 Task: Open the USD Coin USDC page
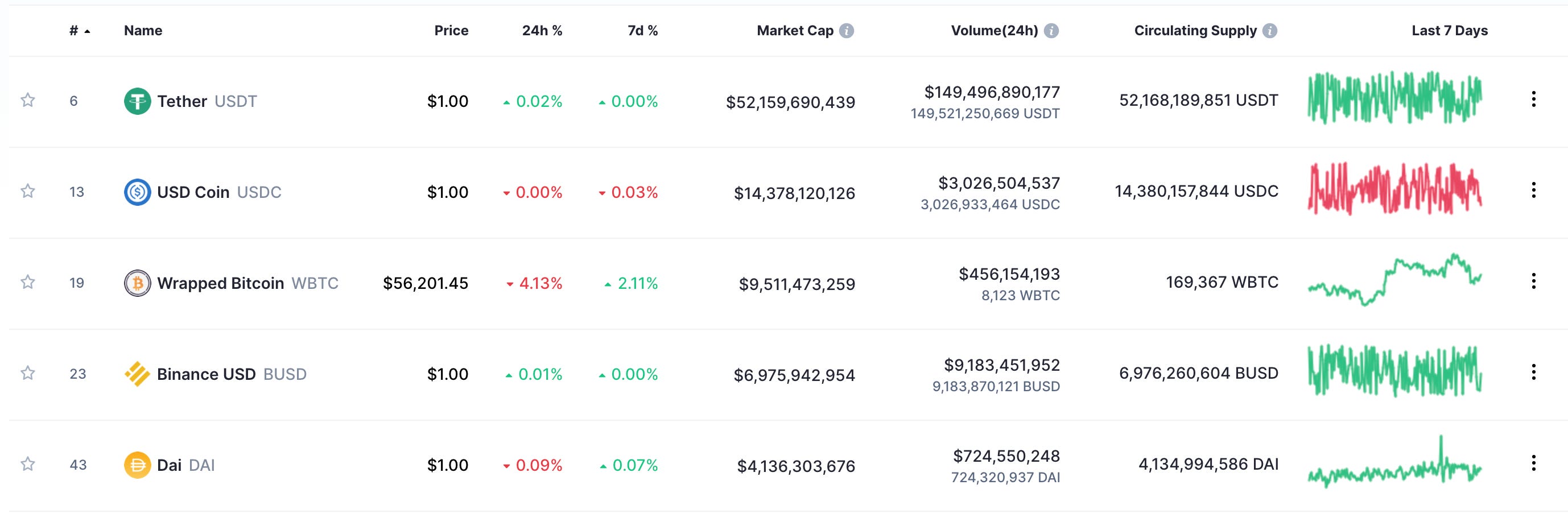point(219,192)
